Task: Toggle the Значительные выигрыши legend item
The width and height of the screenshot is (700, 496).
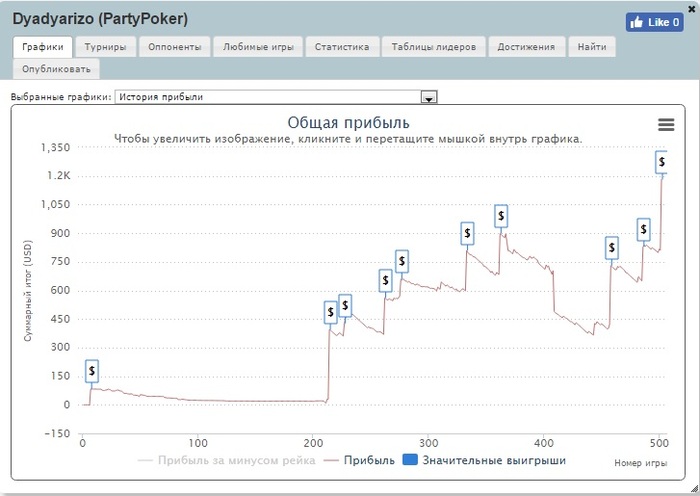Action: [484, 460]
